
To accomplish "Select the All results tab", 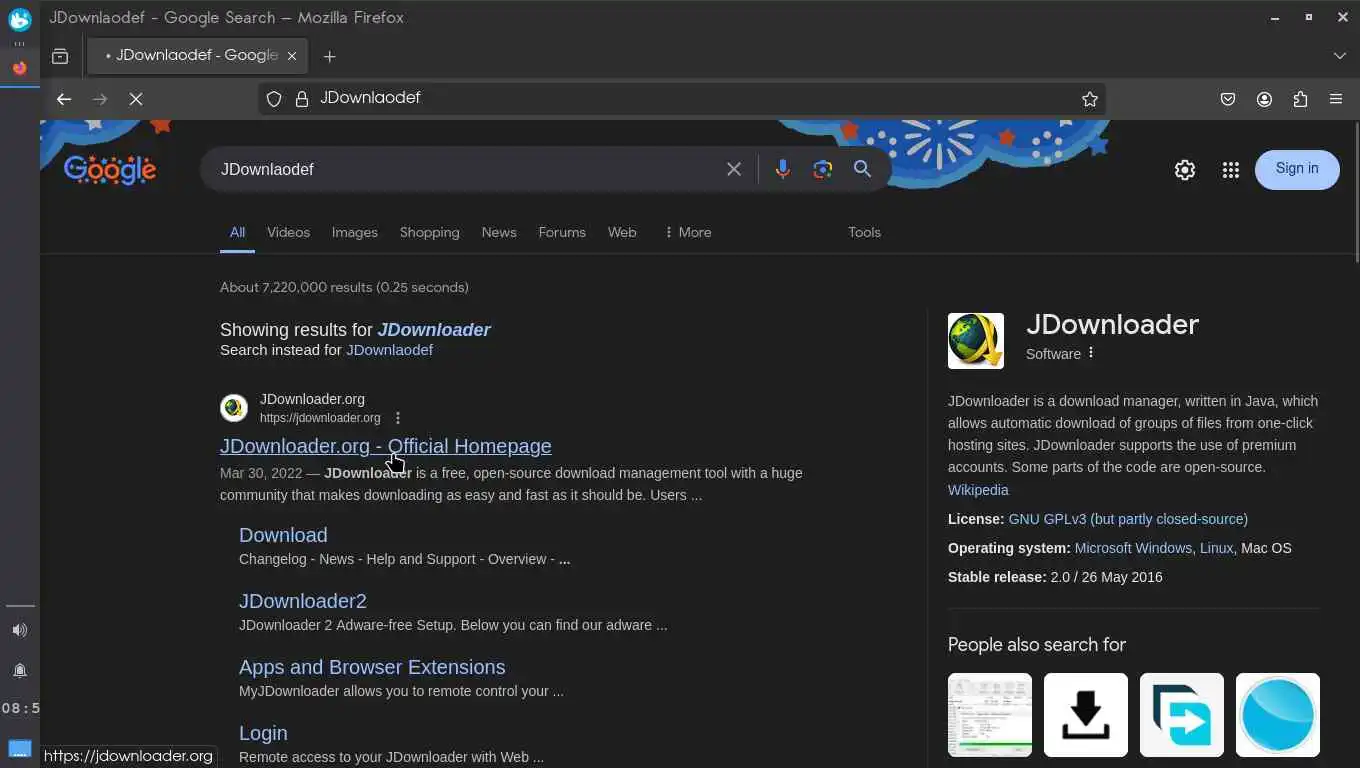I will (x=237, y=232).
